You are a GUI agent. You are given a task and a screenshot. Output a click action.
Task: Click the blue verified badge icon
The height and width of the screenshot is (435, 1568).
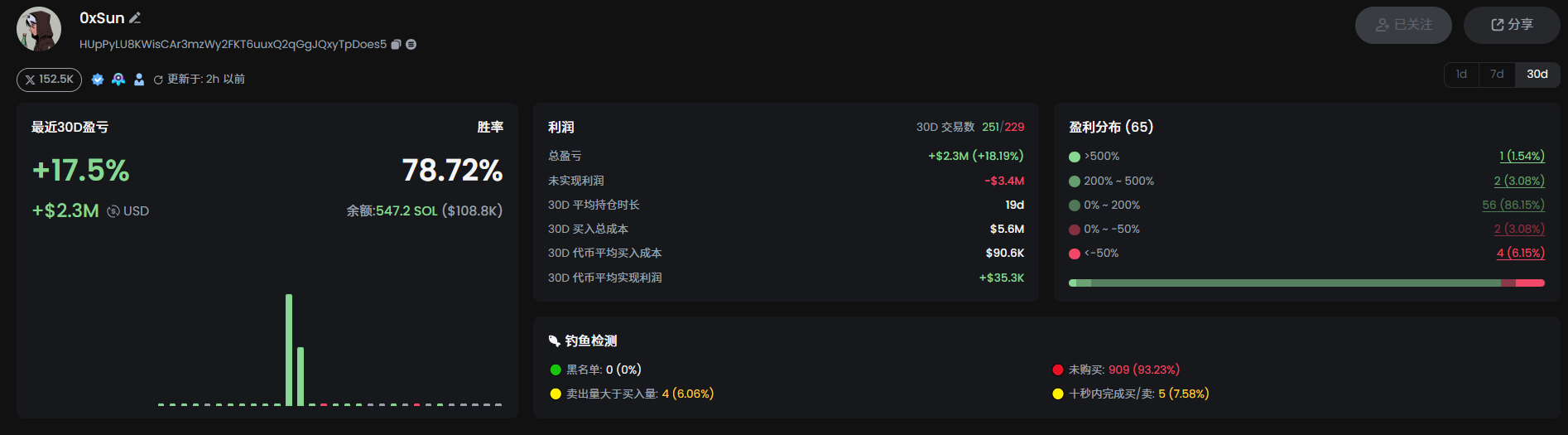pos(98,80)
